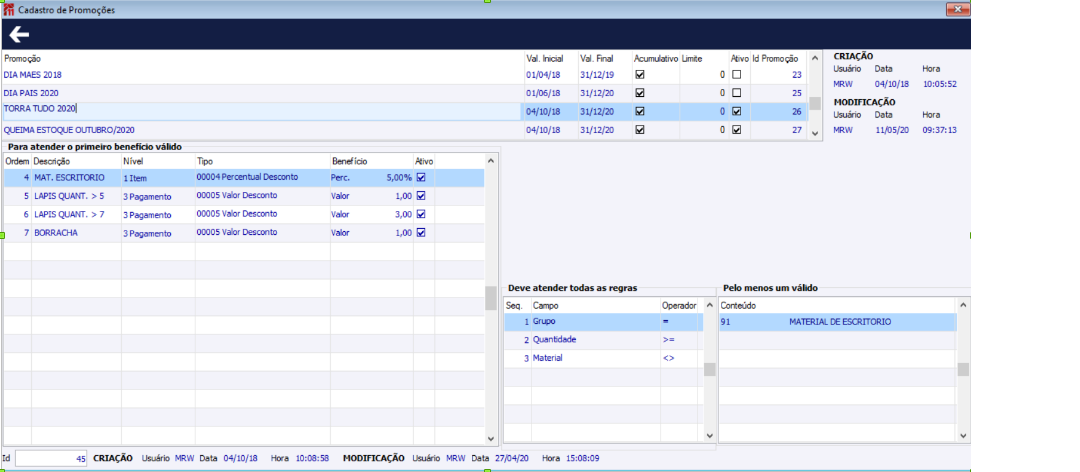The width and height of the screenshot is (1080, 472).
Task: Click the Campo column header
Action: pos(546,305)
